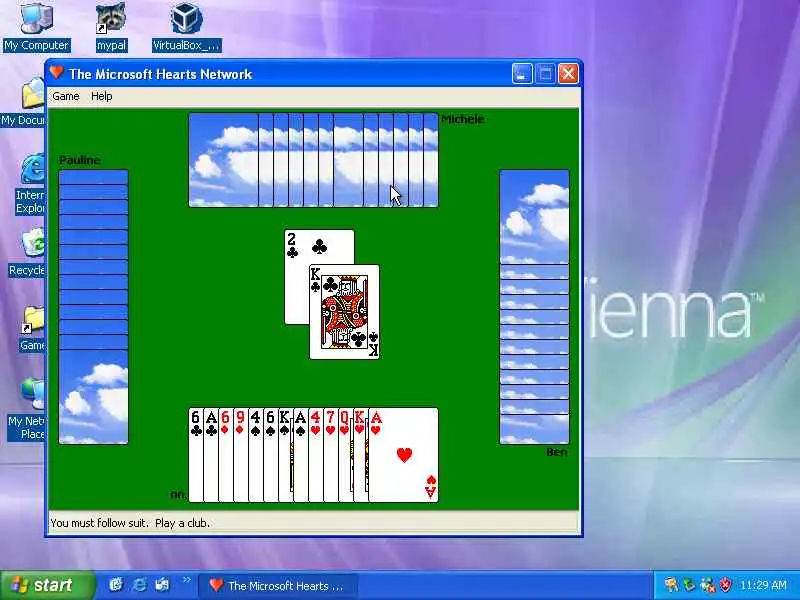Click the Start button

(47, 585)
